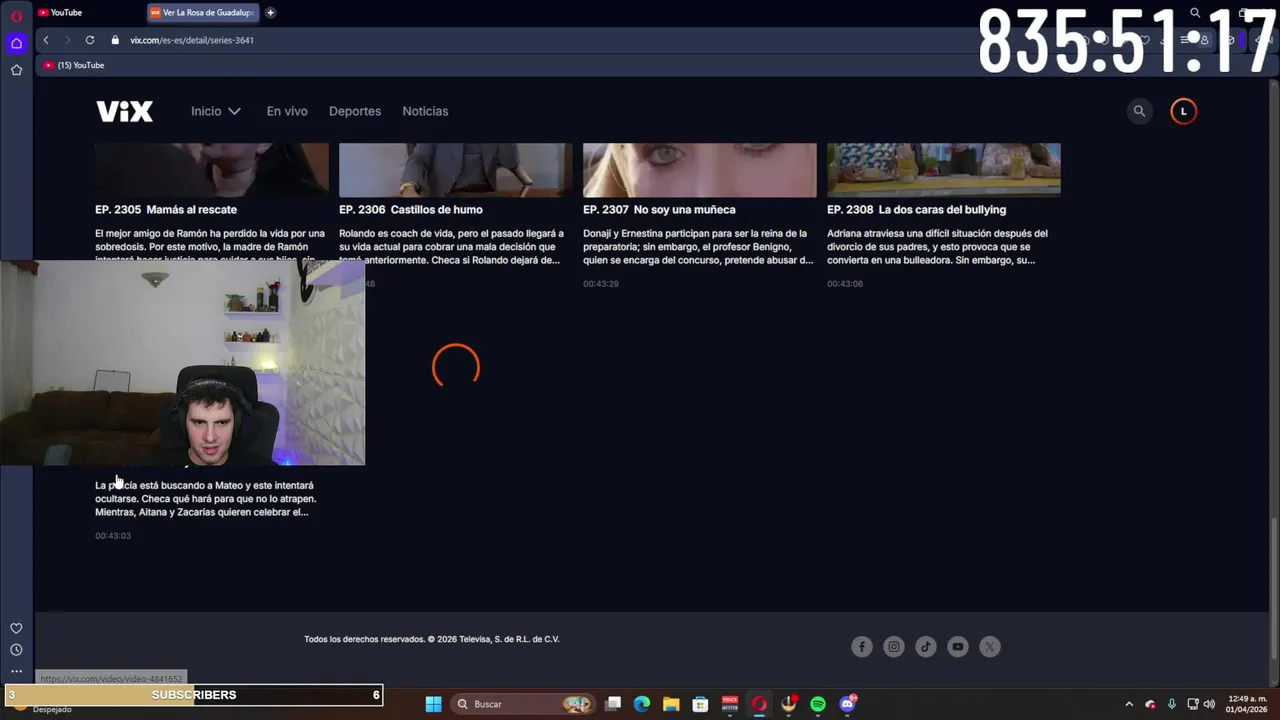The image size is (1280, 720).
Task: Open EP. 2305 Mamás al rescate
Action: tap(166, 209)
